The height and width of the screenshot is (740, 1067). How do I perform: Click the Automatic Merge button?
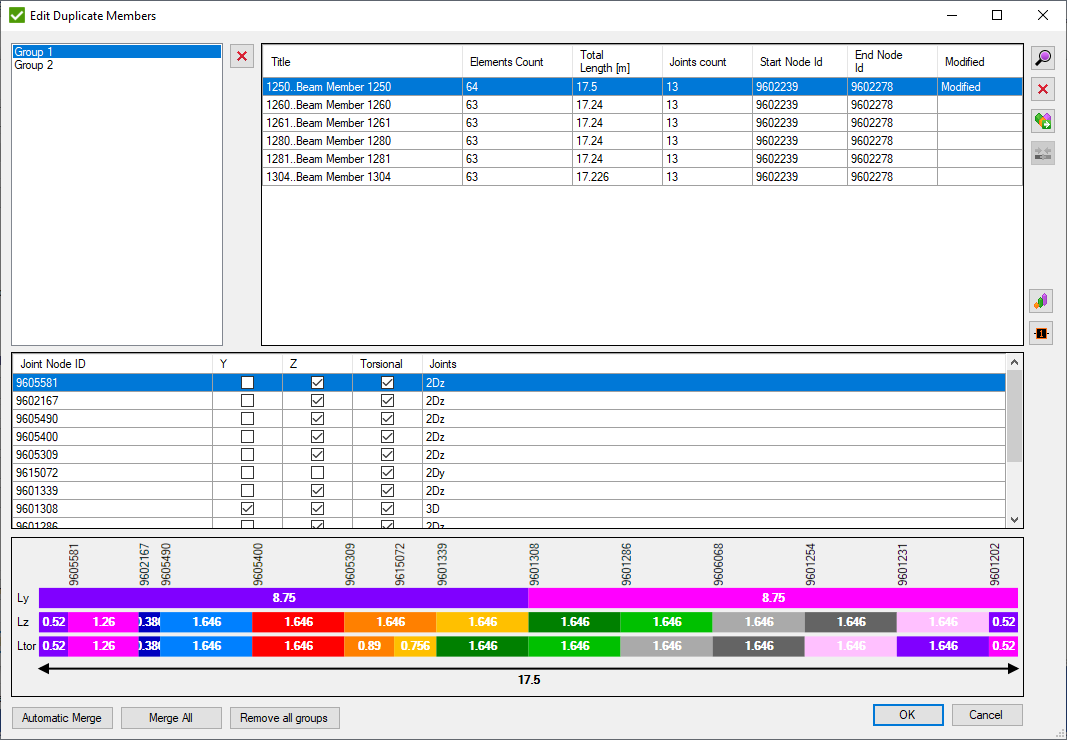click(61, 717)
